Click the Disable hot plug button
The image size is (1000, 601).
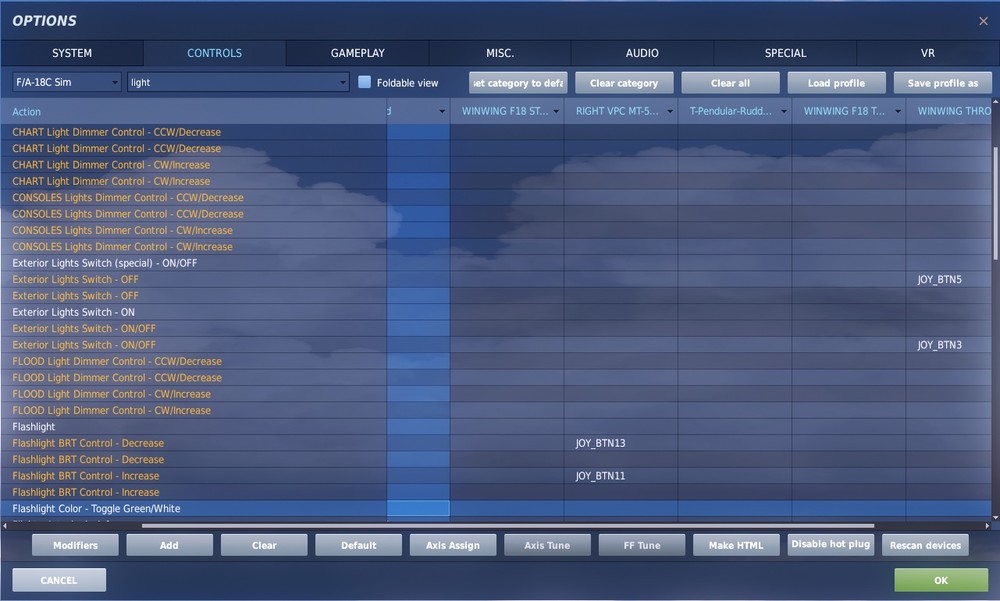[x=831, y=545]
